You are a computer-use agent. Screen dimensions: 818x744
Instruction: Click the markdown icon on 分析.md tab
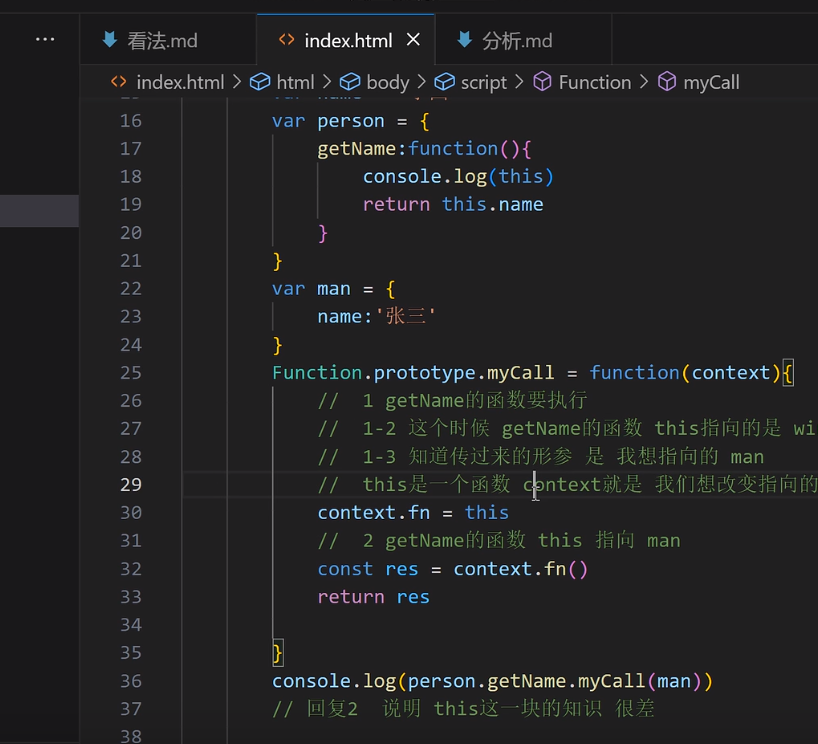(x=464, y=40)
